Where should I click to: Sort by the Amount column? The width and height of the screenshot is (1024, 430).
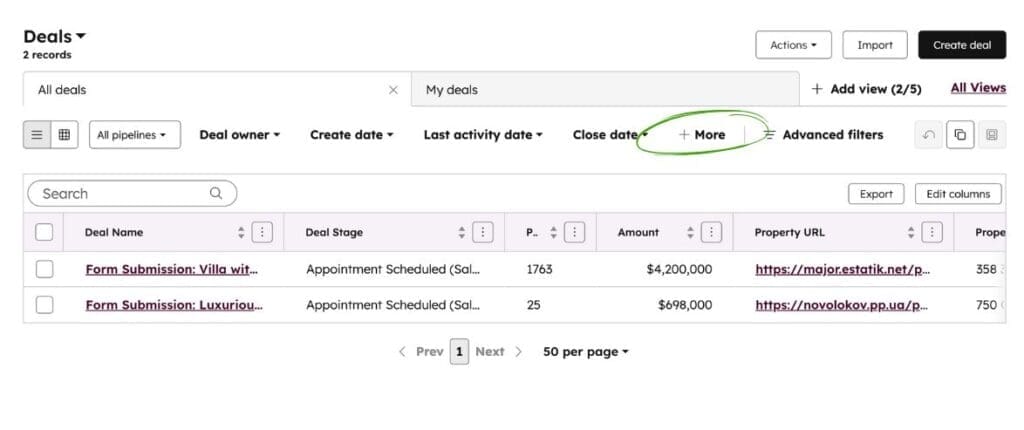[690, 232]
